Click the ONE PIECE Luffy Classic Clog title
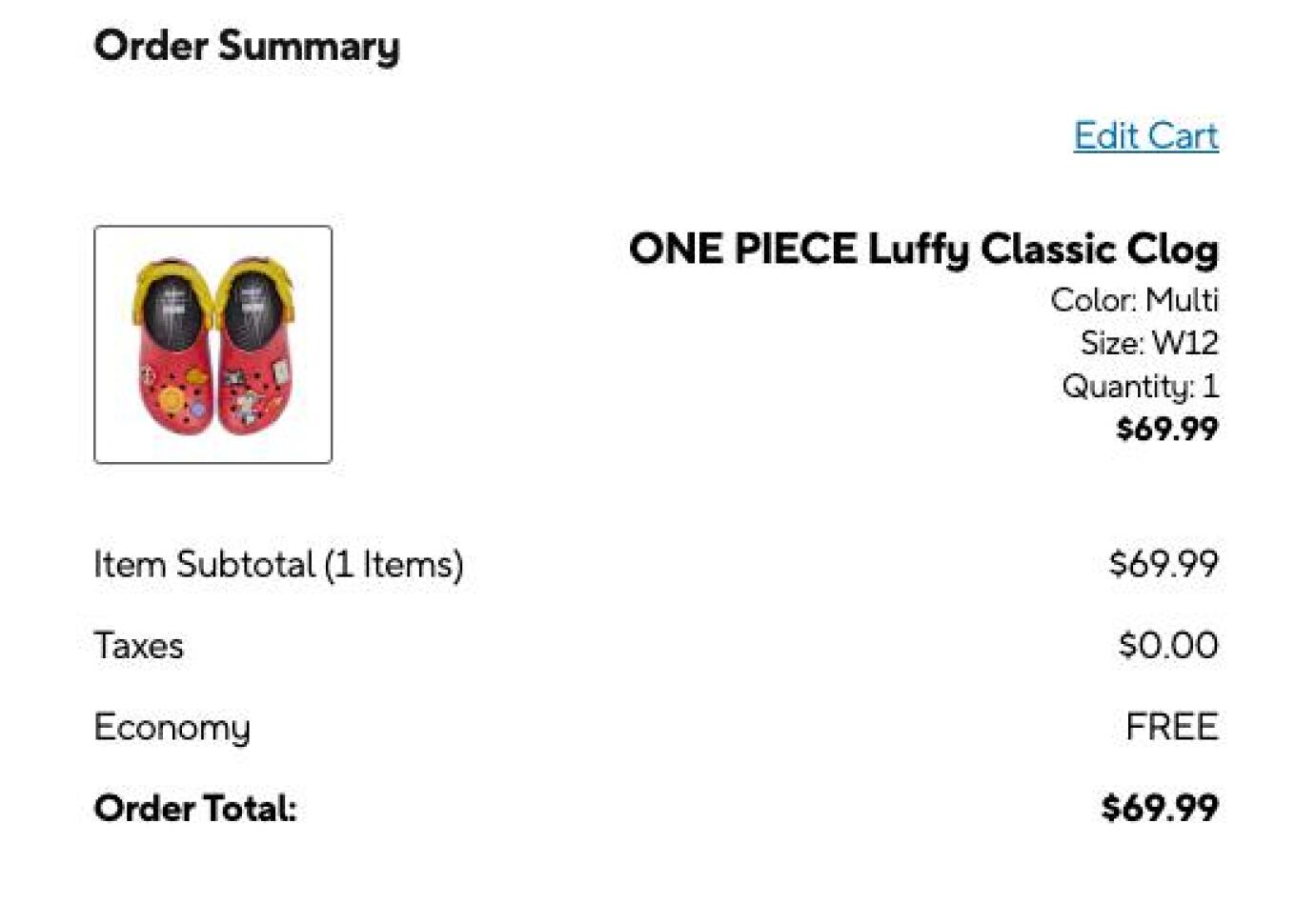The image size is (1296, 924). [922, 250]
